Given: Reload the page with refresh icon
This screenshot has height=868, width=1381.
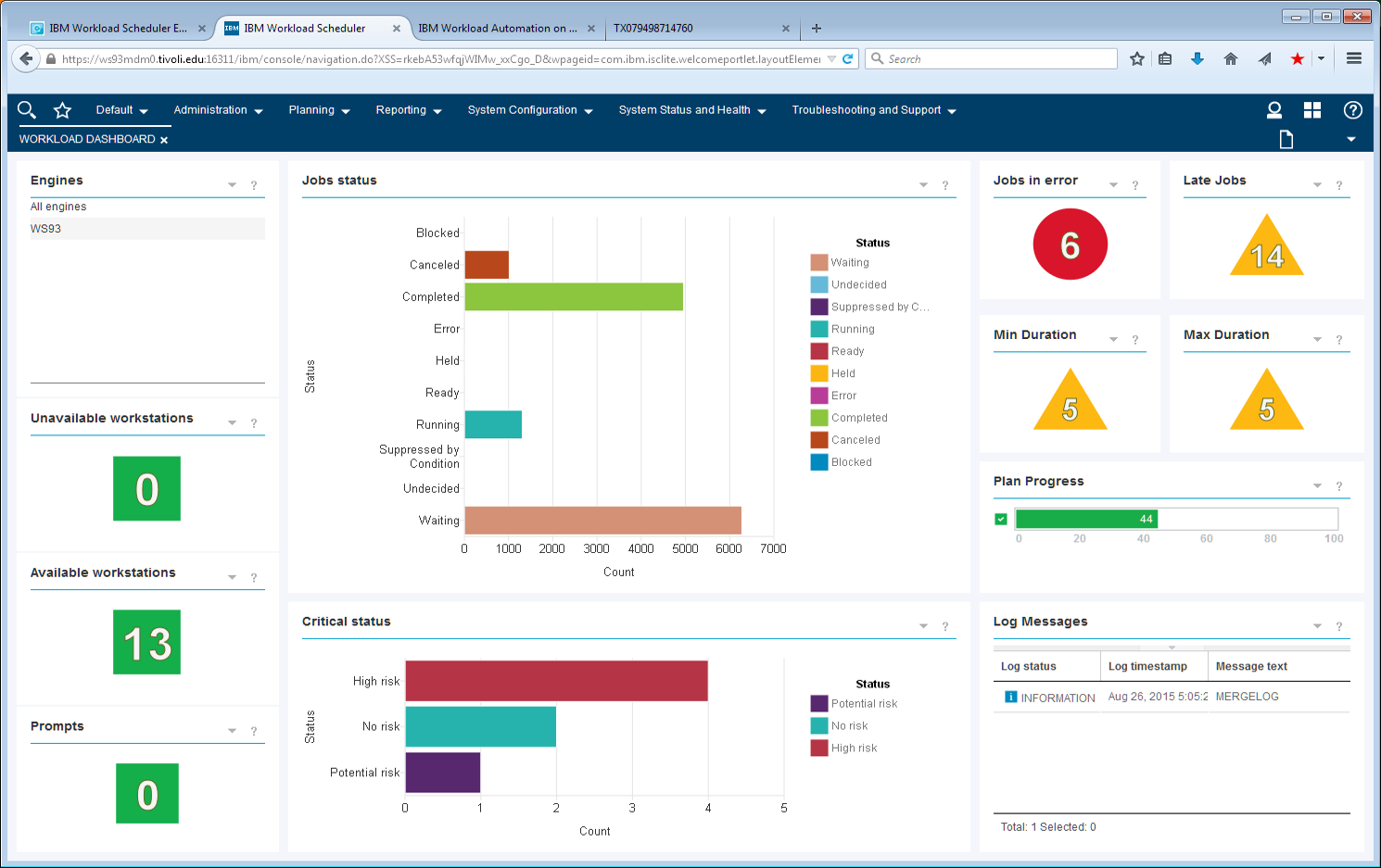Looking at the screenshot, I should 847,58.
